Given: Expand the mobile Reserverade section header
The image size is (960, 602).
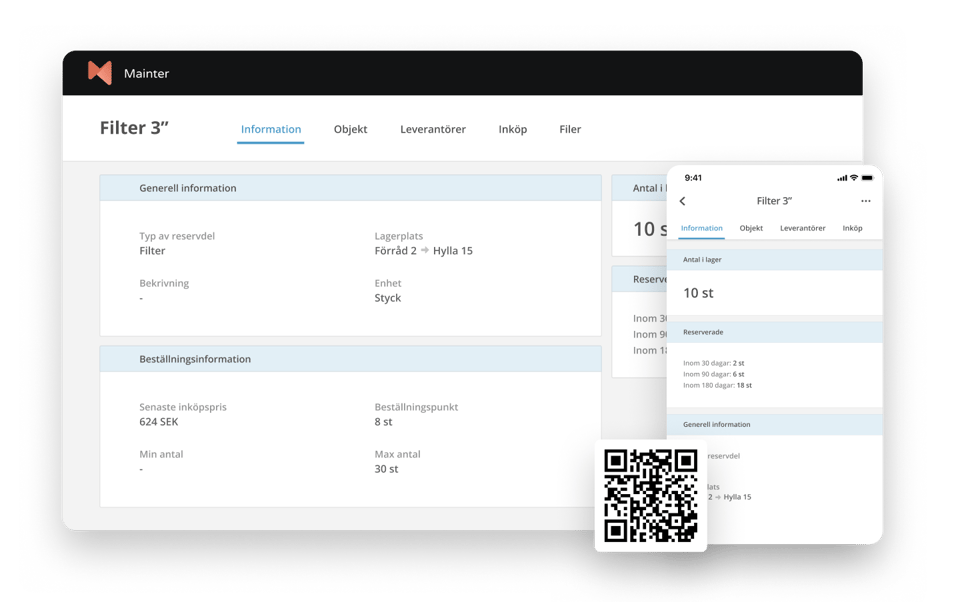Looking at the screenshot, I should click(x=774, y=331).
